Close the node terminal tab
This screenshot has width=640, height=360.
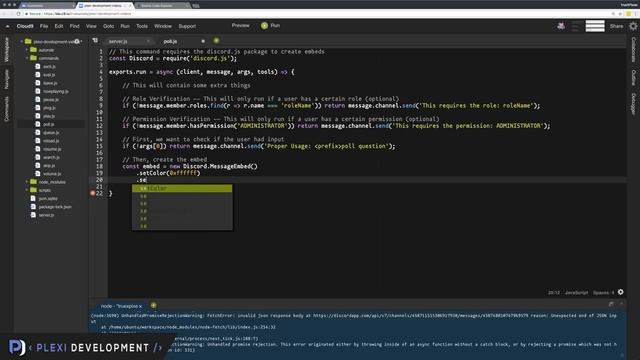(x=140, y=306)
